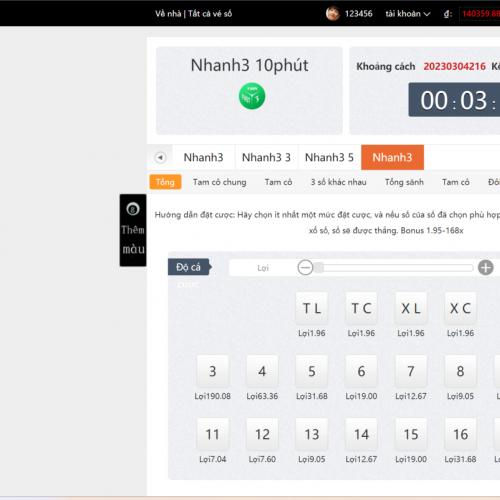
Task: Select the number 14 bet tile
Action: (361, 434)
